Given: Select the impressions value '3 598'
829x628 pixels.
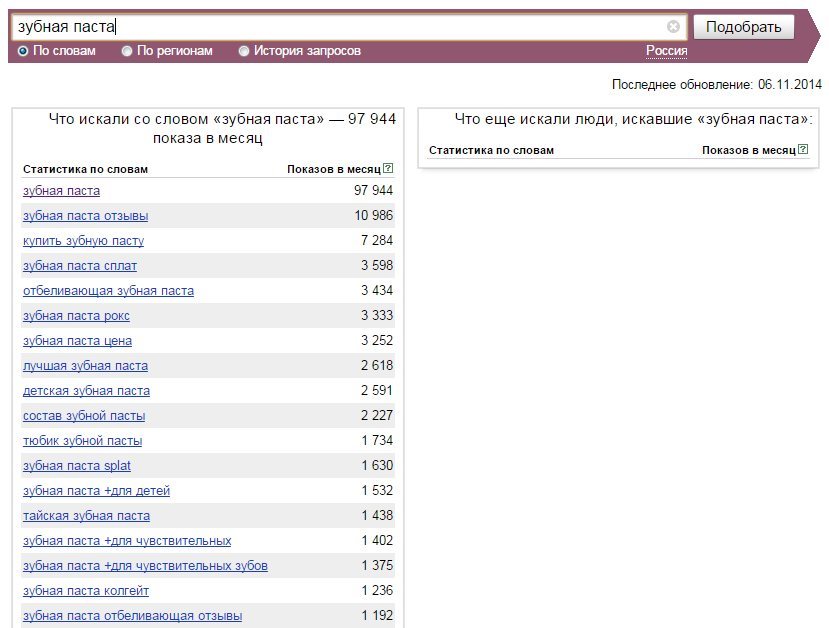Looking at the screenshot, I should click(377, 265).
